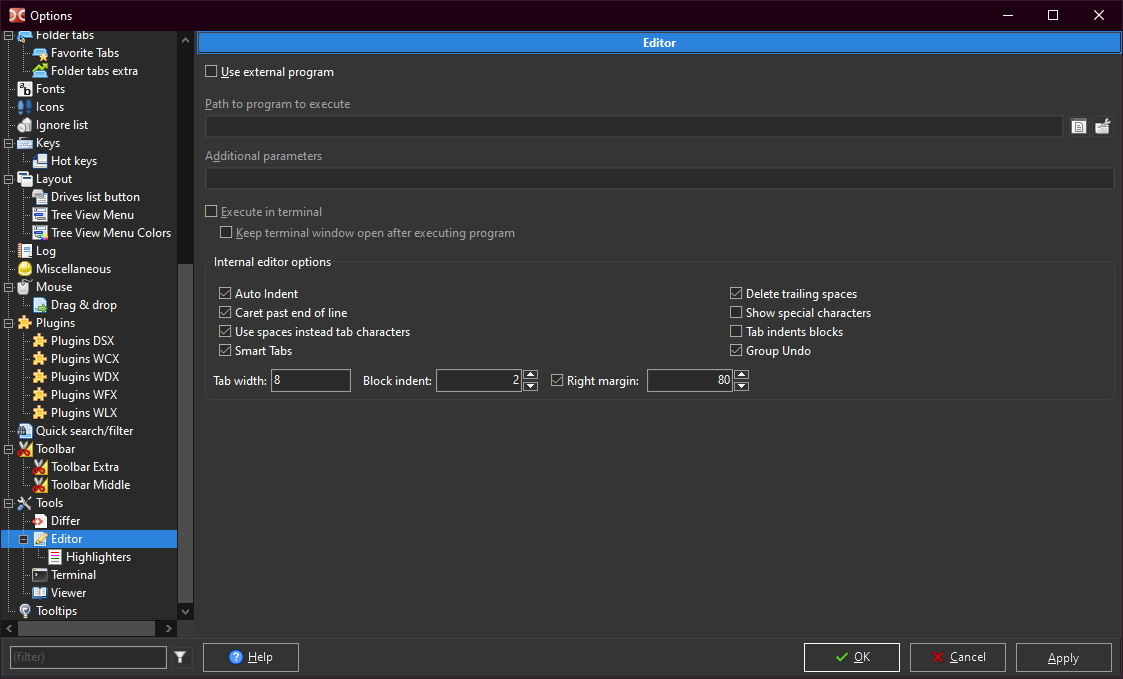Collapse the Layout tree node
The height and width of the screenshot is (679, 1123).
coord(10,179)
